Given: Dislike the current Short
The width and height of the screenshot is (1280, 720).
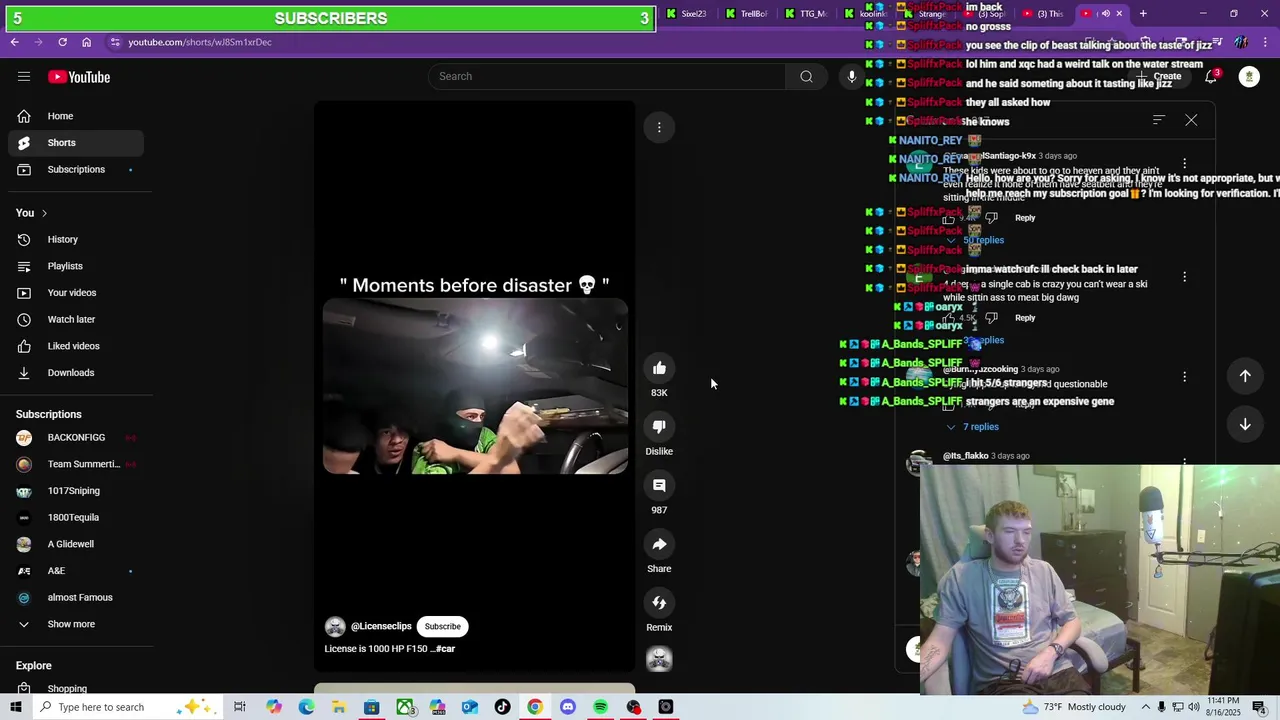Looking at the screenshot, I should pyautogui.click(x=659, y=427).
